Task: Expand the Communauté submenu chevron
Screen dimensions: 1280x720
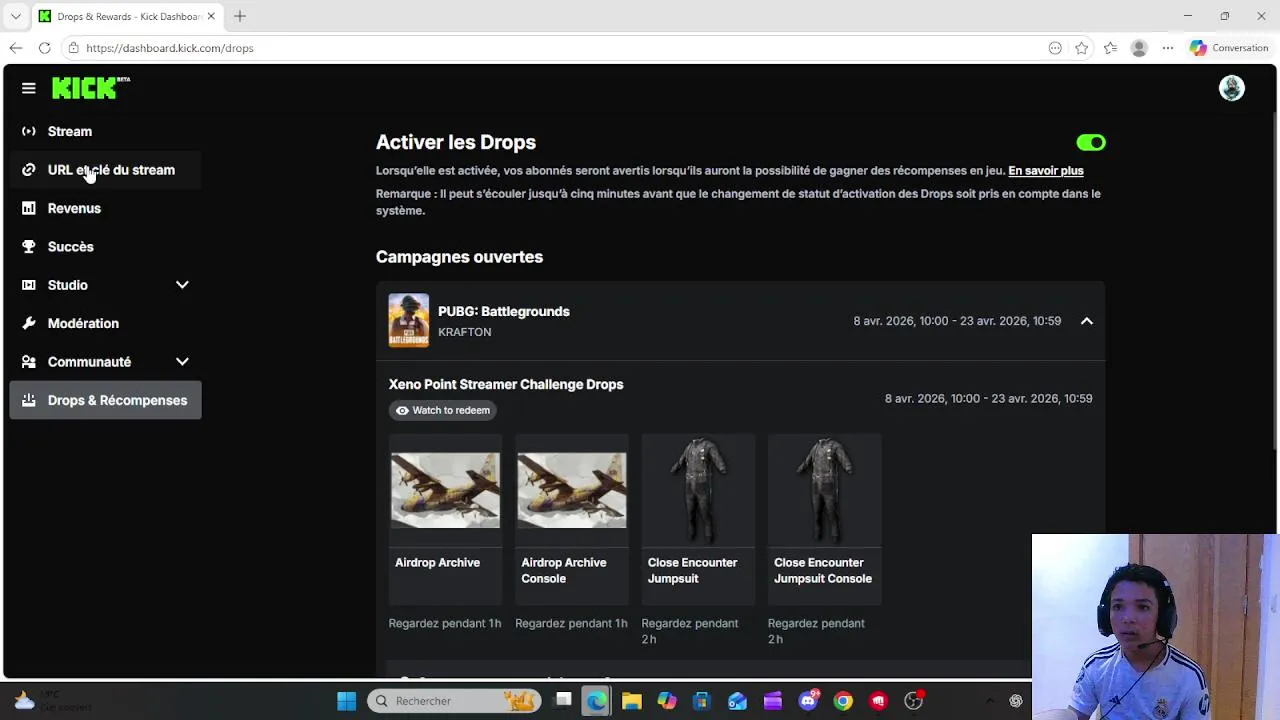Action: pos(182,362)
